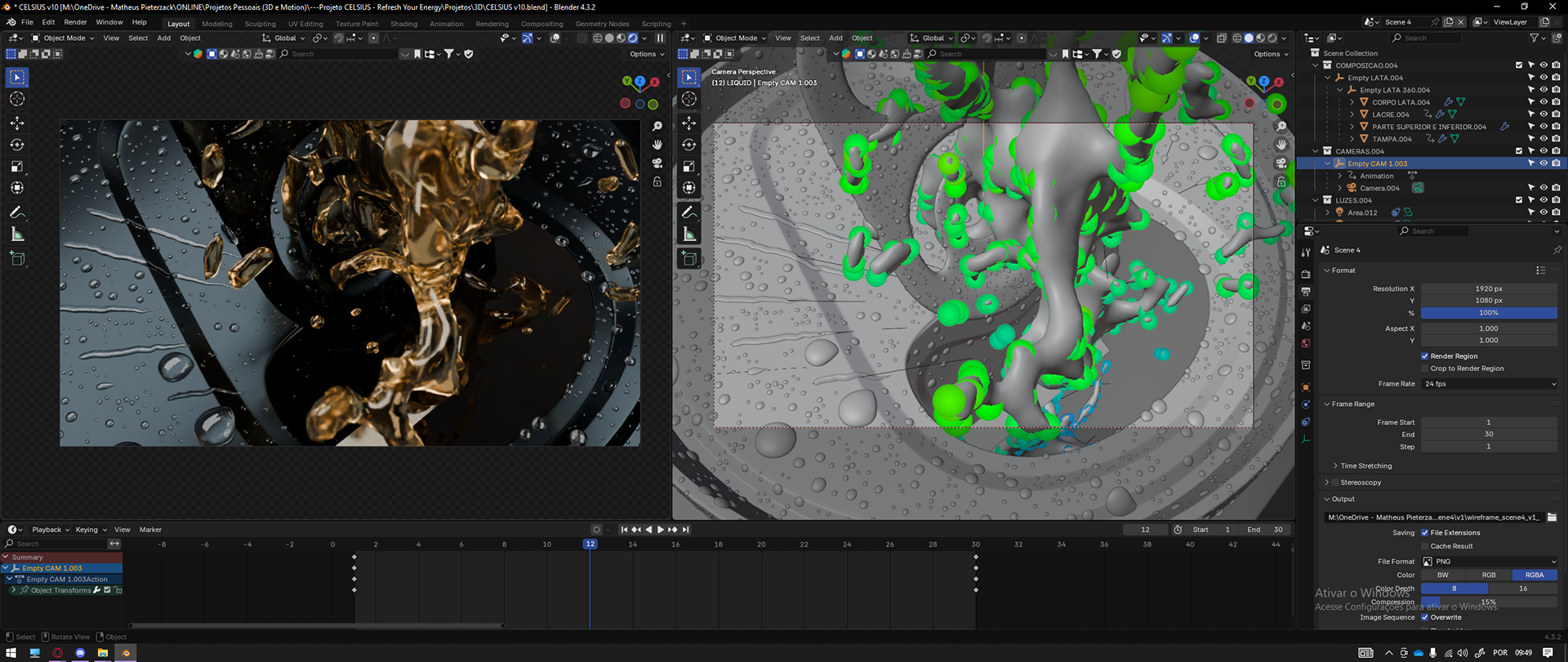Select the Transform tool in left viewport
Viewport: 1568px width, 662px height.
click(x=17, y=188)
